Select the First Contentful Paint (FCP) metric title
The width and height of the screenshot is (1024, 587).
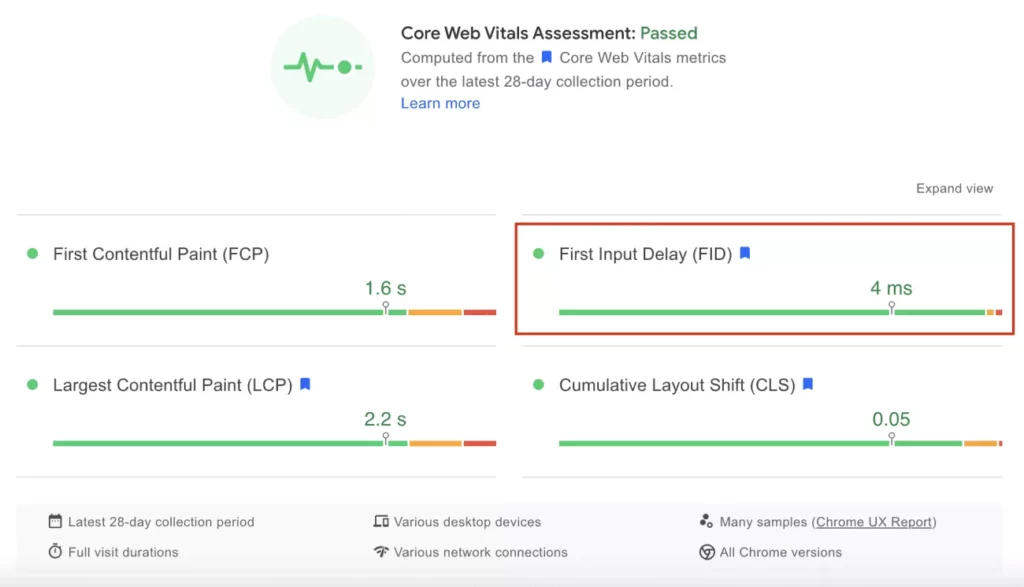161,254
